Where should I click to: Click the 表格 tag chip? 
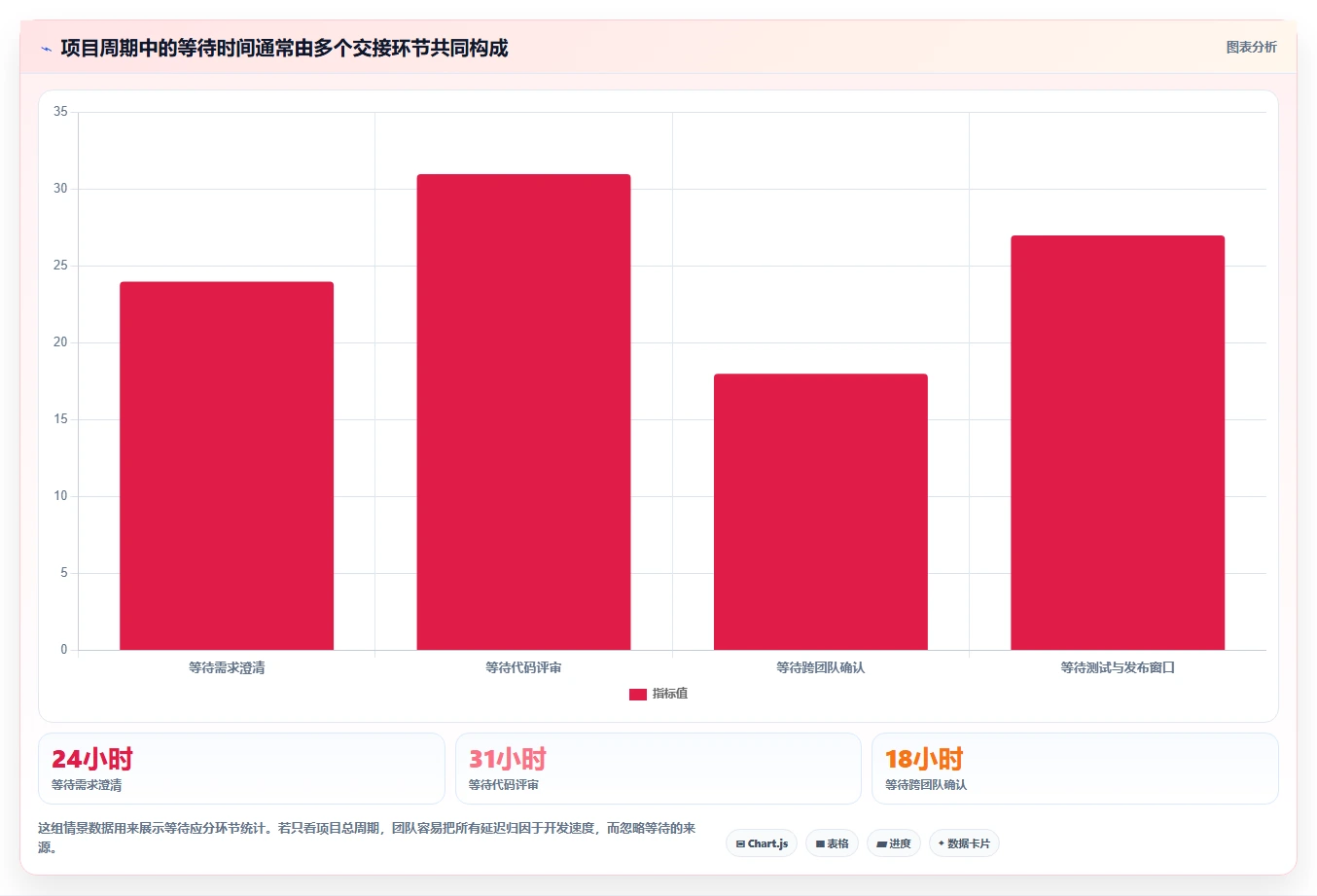click(832, 843)
